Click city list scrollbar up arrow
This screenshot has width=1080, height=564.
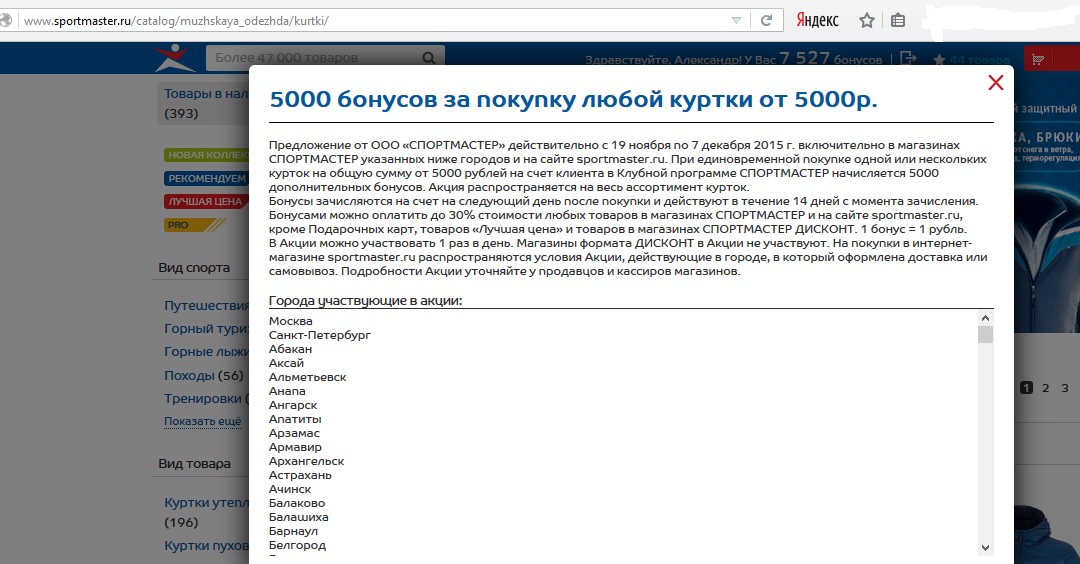985,318
